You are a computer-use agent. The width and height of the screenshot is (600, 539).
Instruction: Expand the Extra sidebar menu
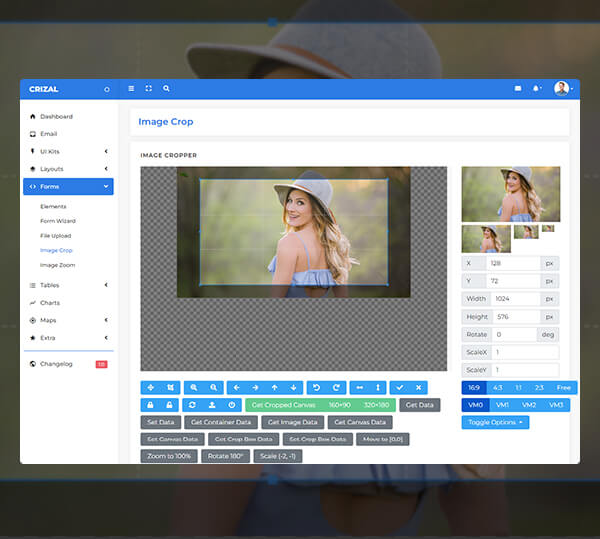pyautogui.click(x=68, y=338)
